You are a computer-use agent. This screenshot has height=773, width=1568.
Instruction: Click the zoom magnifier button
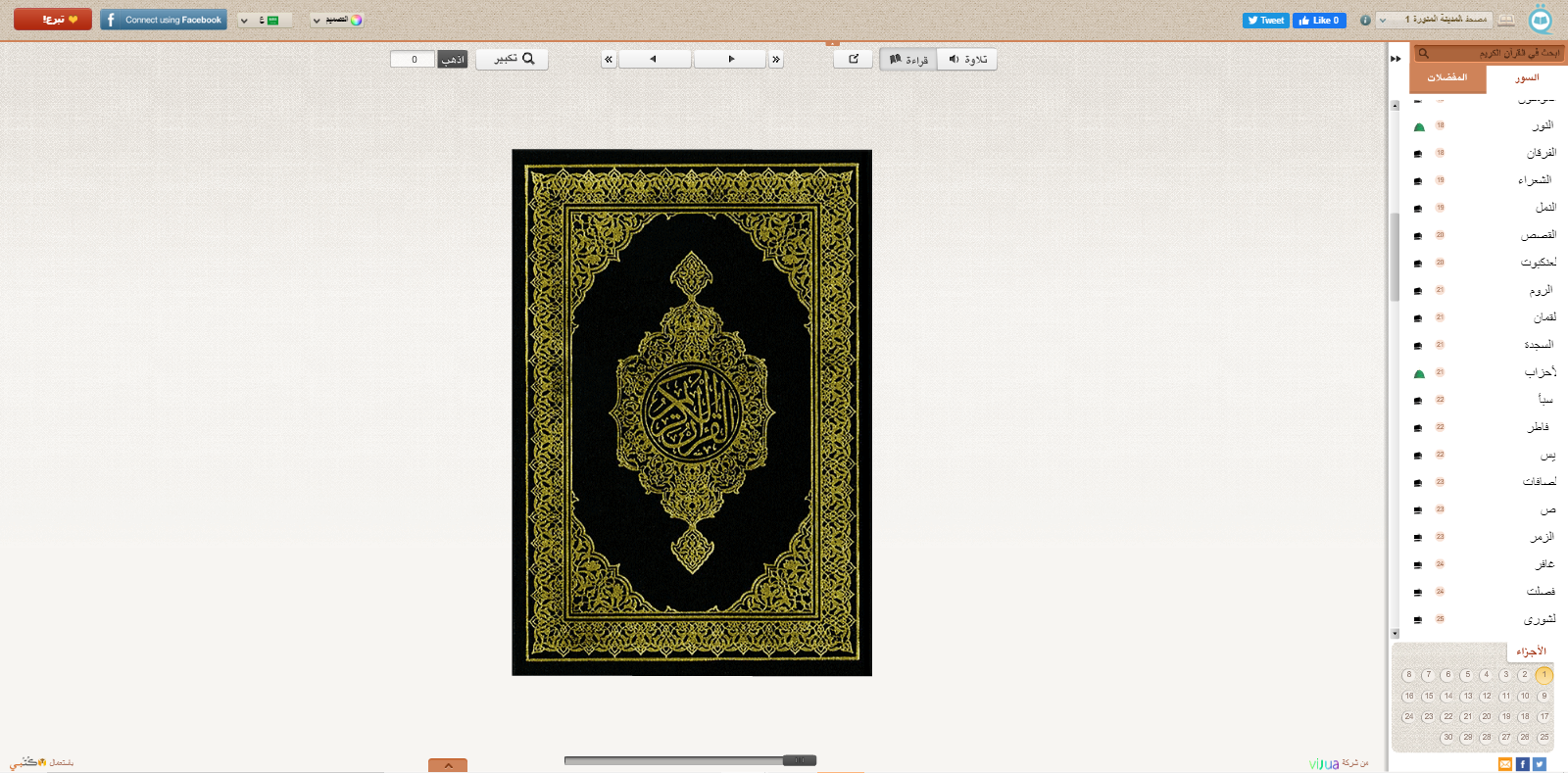pos(513,59)
